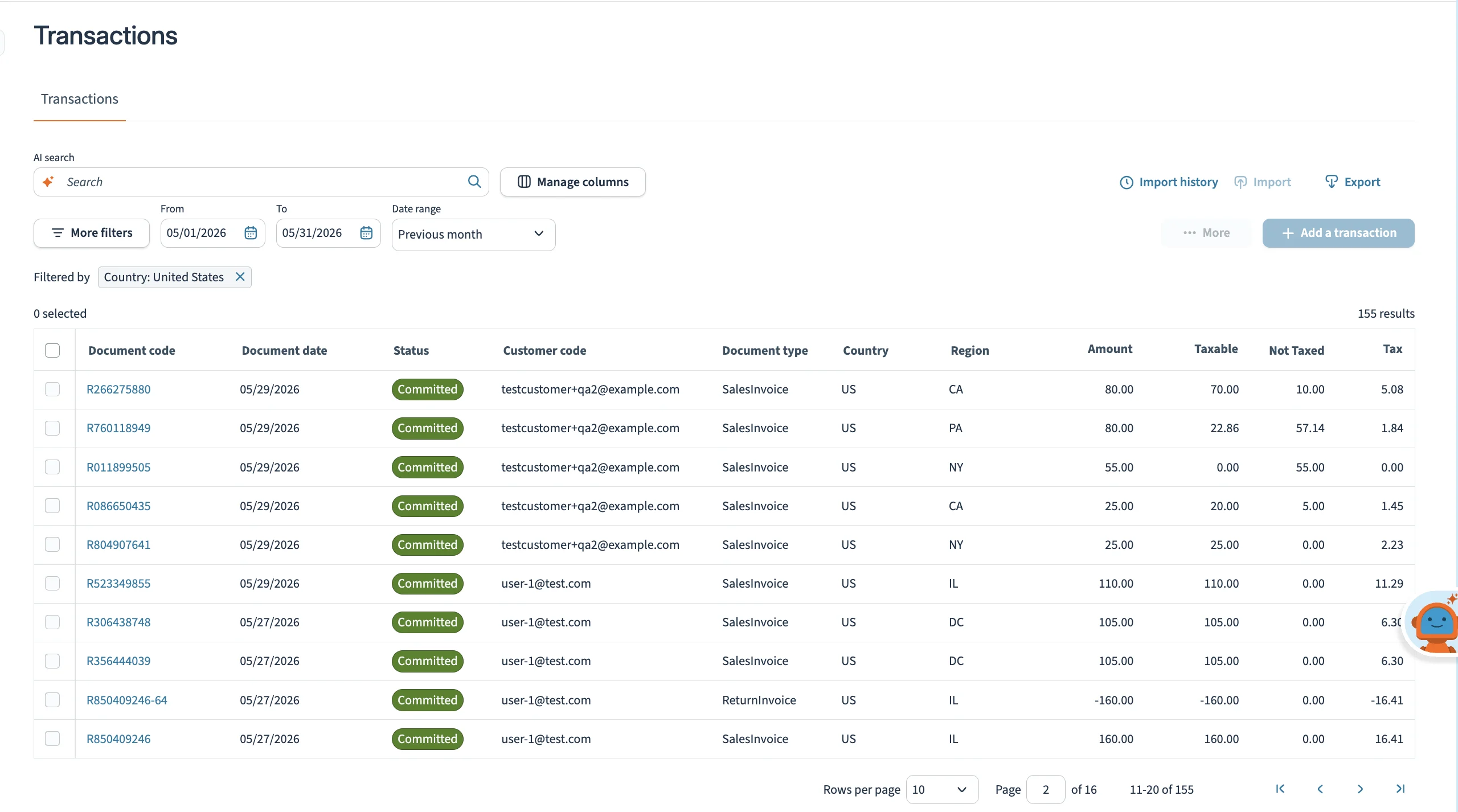
Task: Remove the Country: United States filter
Action: tap(240, 277)
